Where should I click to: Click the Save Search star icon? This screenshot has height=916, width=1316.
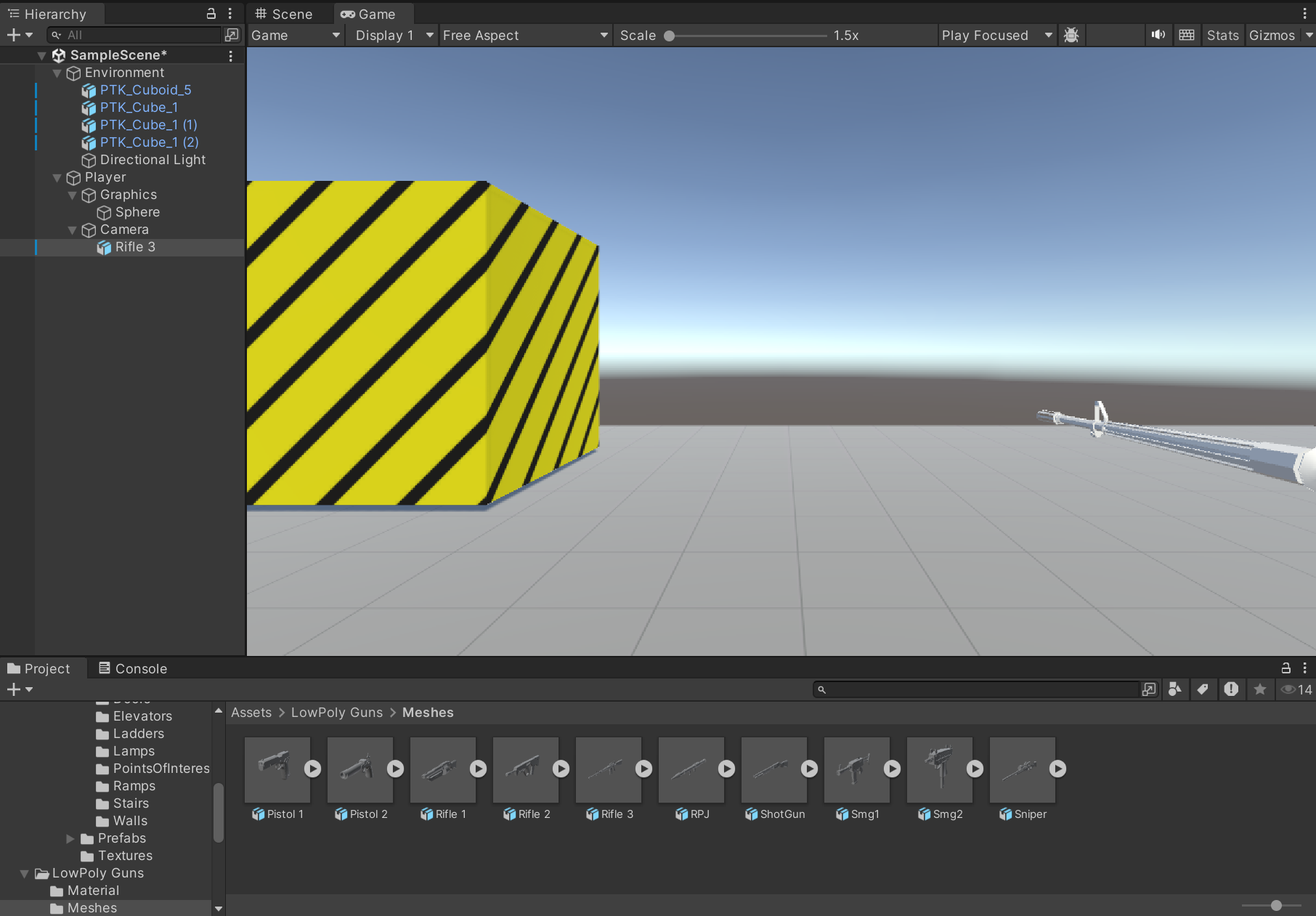(1260, 689)
